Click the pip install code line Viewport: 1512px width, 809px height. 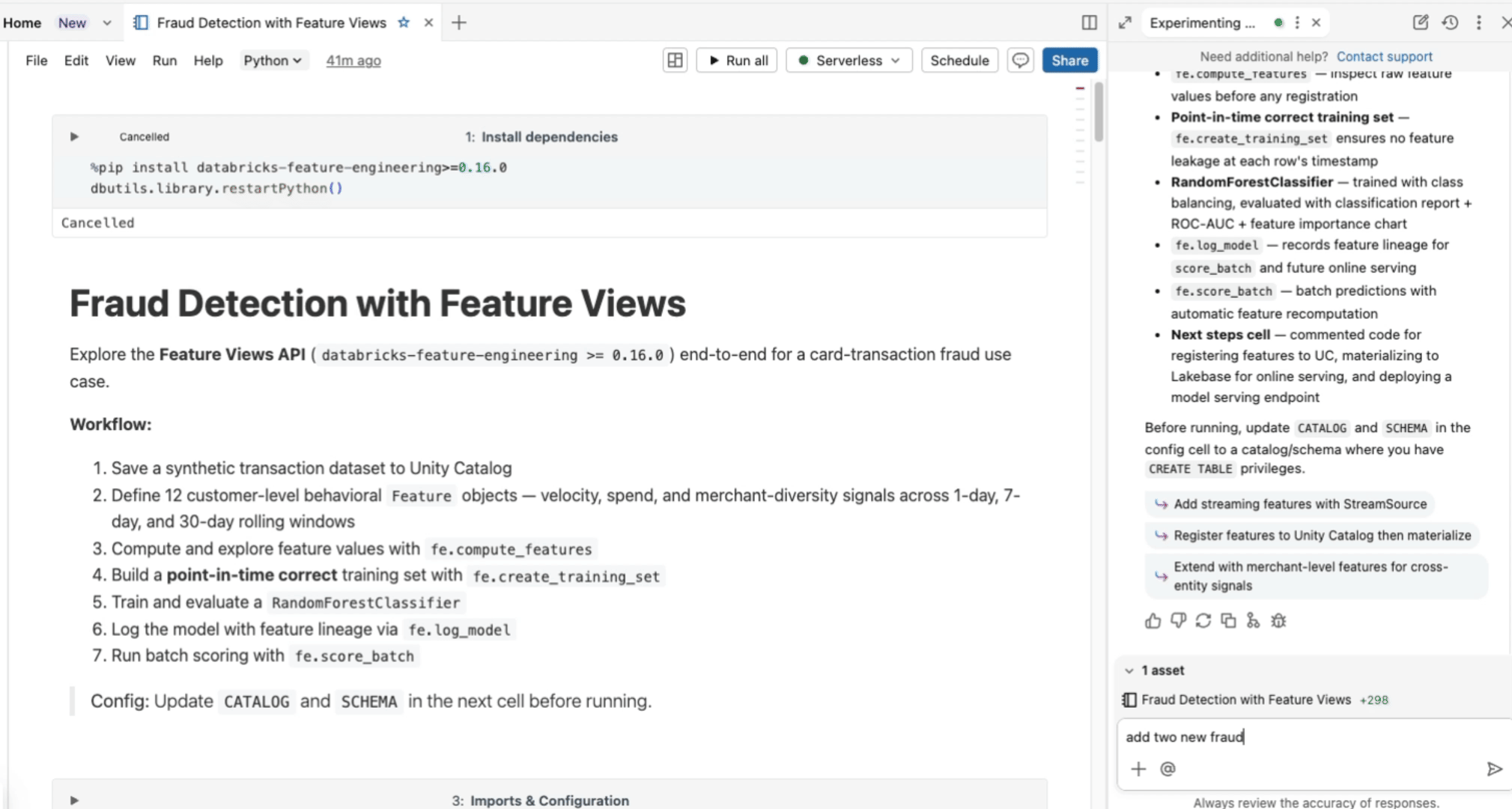298,167
